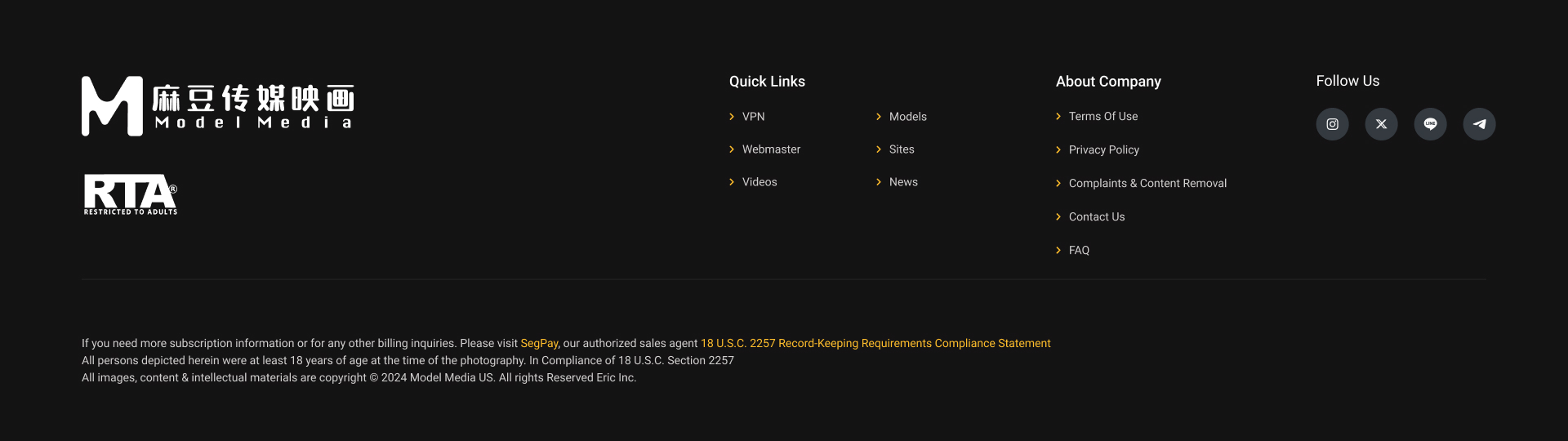View the Privacy Policy link
The image size is (1568, 441).
click(x=1104, y=150)
